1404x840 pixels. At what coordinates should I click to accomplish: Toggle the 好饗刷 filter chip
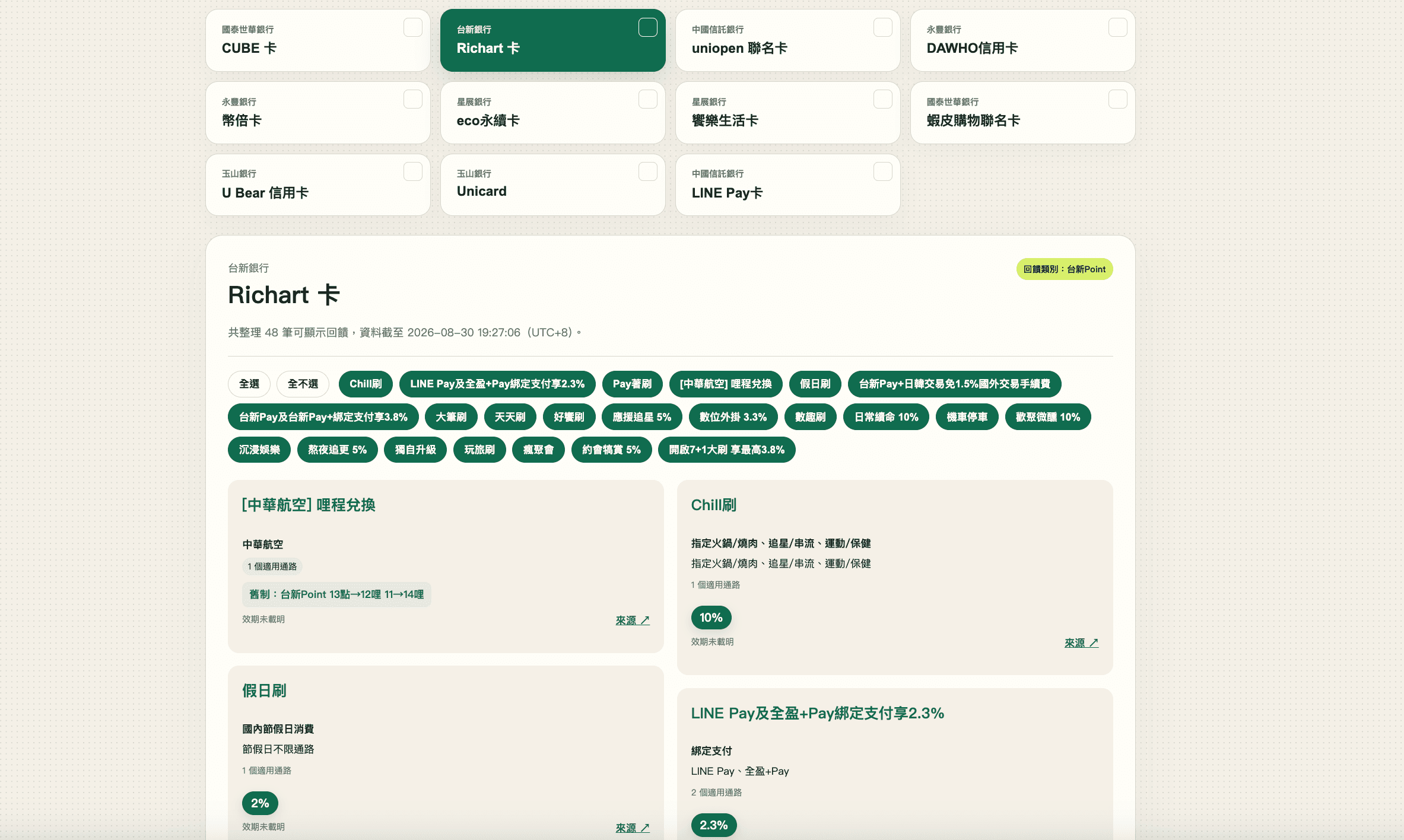pyautogui.click(x=569, y=417)
